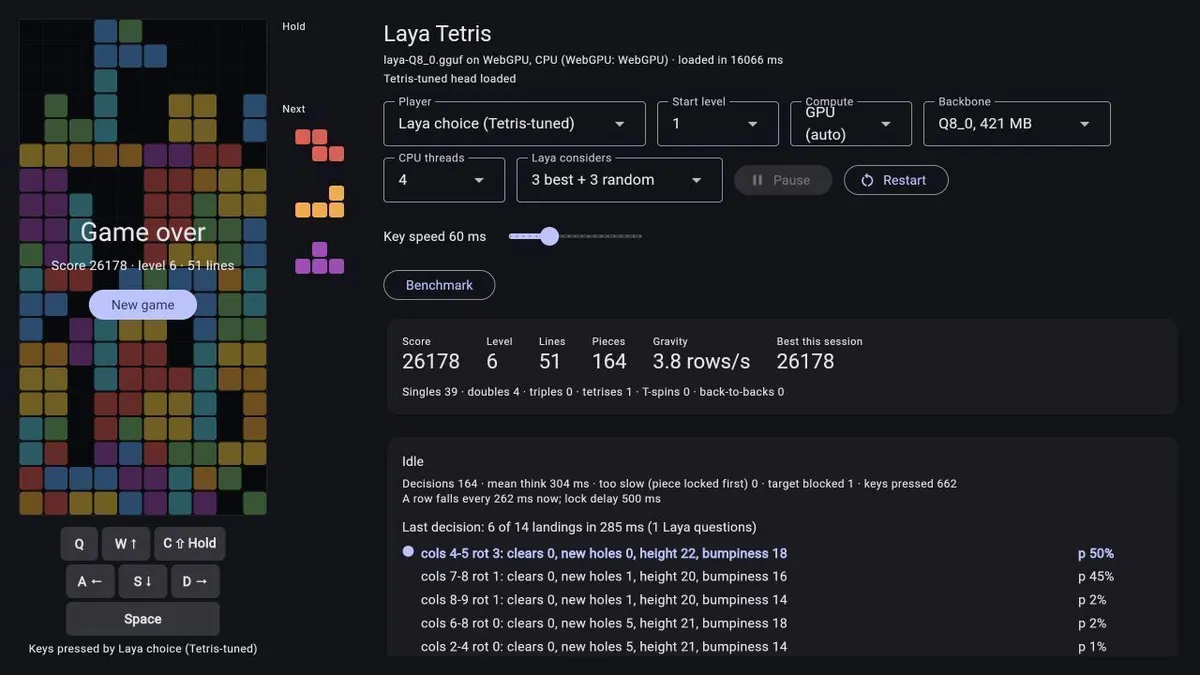This screenshot has width=1200, height=675.
Task: Click the Q key button
Action: pyautogui.click(x=79, y=544)
